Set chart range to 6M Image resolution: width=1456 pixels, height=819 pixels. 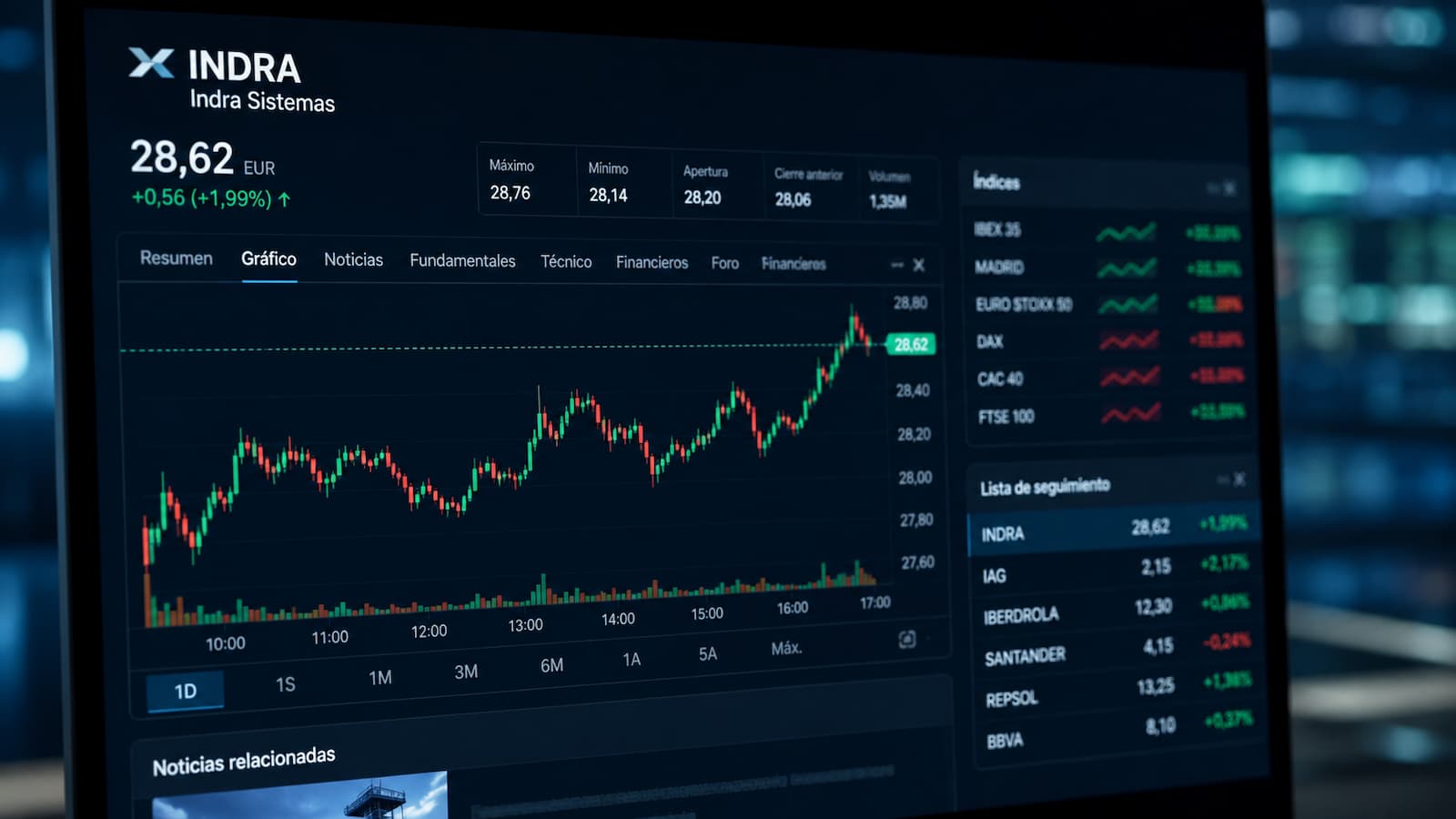[x=551, y=665]
